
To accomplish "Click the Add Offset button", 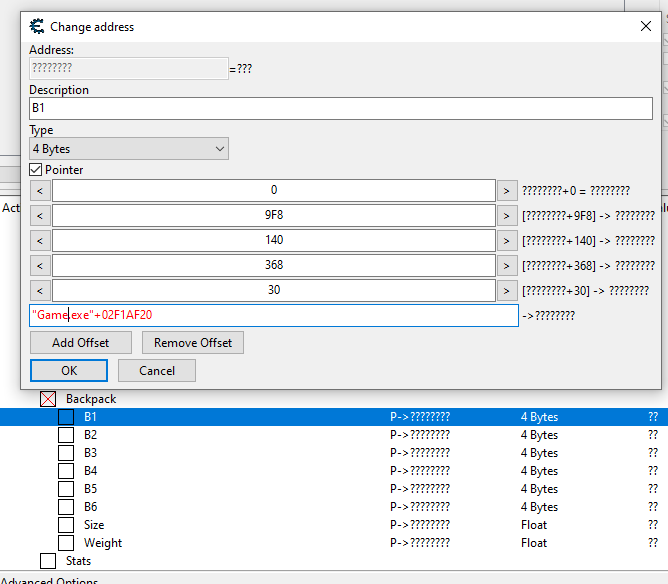I will [79, 343].
